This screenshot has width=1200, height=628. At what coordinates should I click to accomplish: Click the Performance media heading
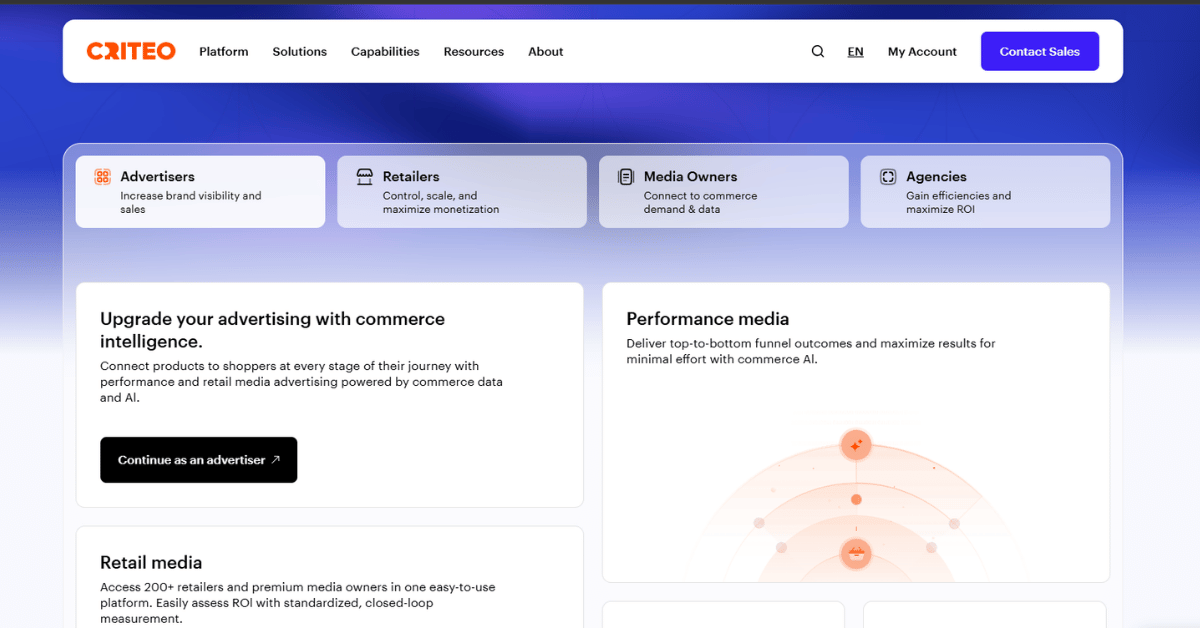pyautogui.click(x=708, y=319)
